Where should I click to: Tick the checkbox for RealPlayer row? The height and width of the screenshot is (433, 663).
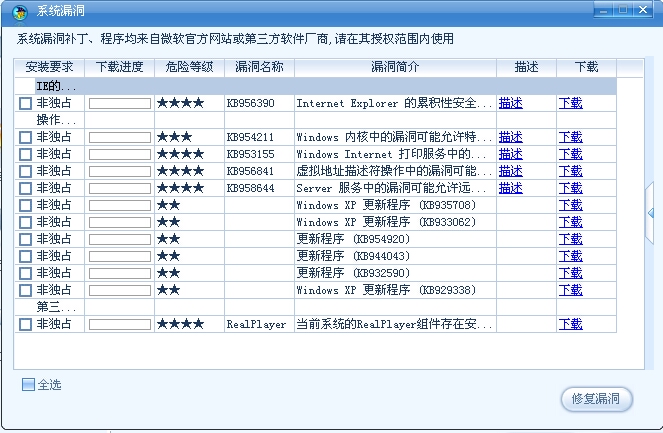[25, 324]
